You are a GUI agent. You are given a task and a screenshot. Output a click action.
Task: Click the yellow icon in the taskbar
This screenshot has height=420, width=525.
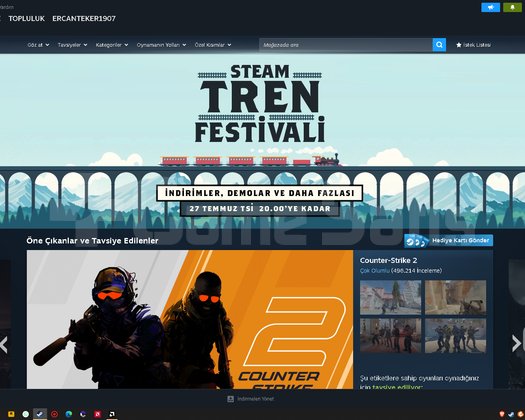(11, 414)
